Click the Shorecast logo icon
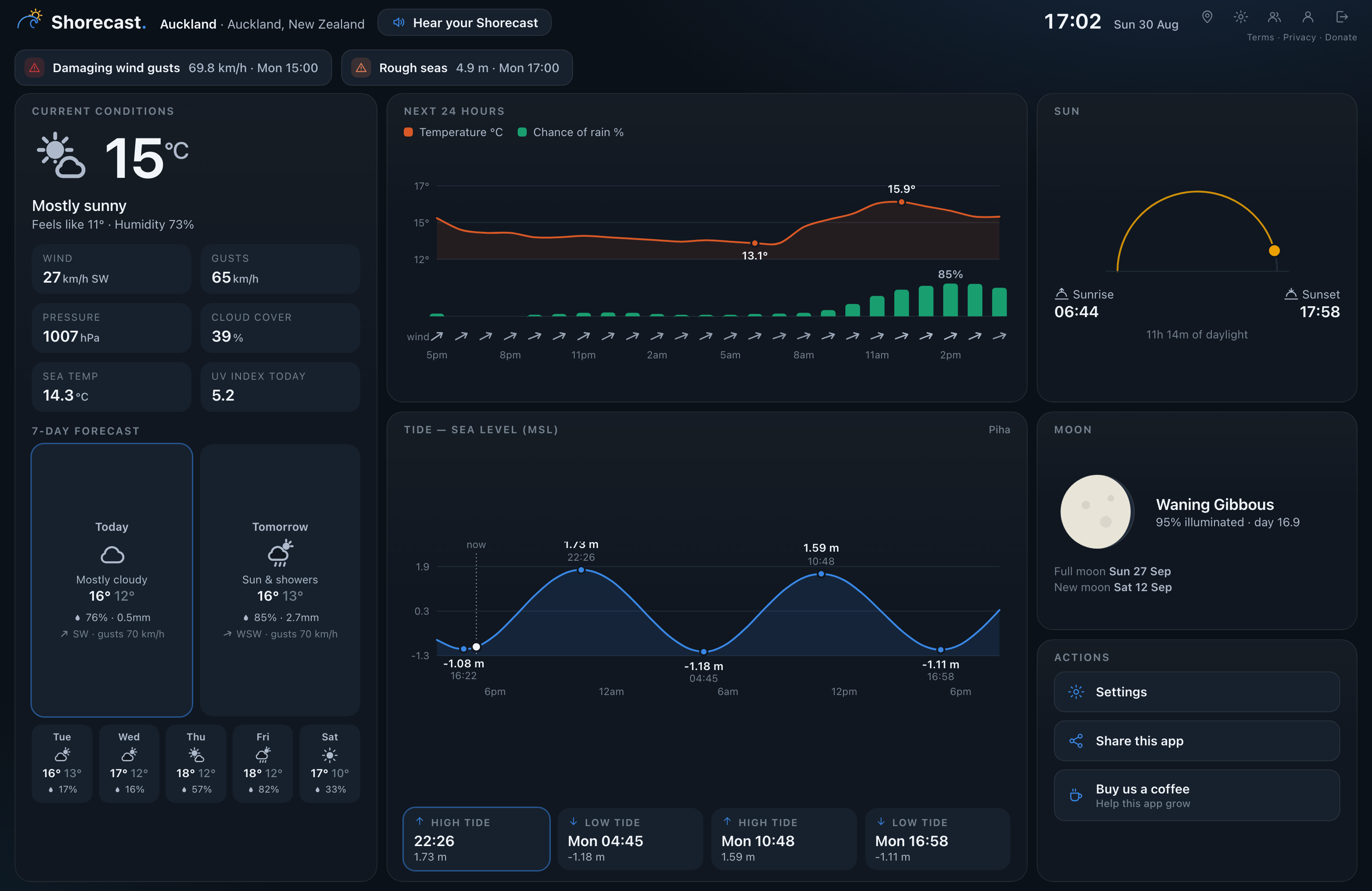This screenshot has height=891, width=1372. (29, 20)
